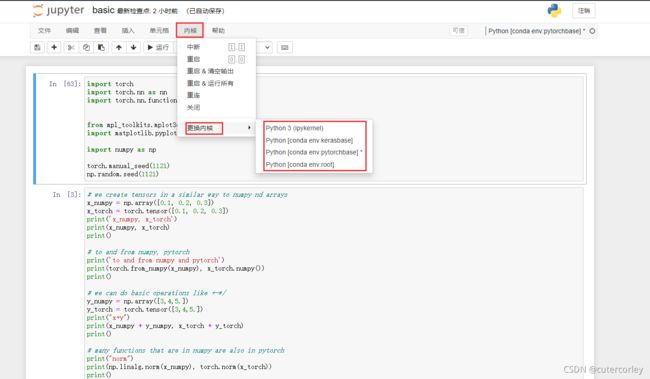The image size is (650, 379).
Task: Click the 内核 menu in the menu bar
Action: point(190,30)
